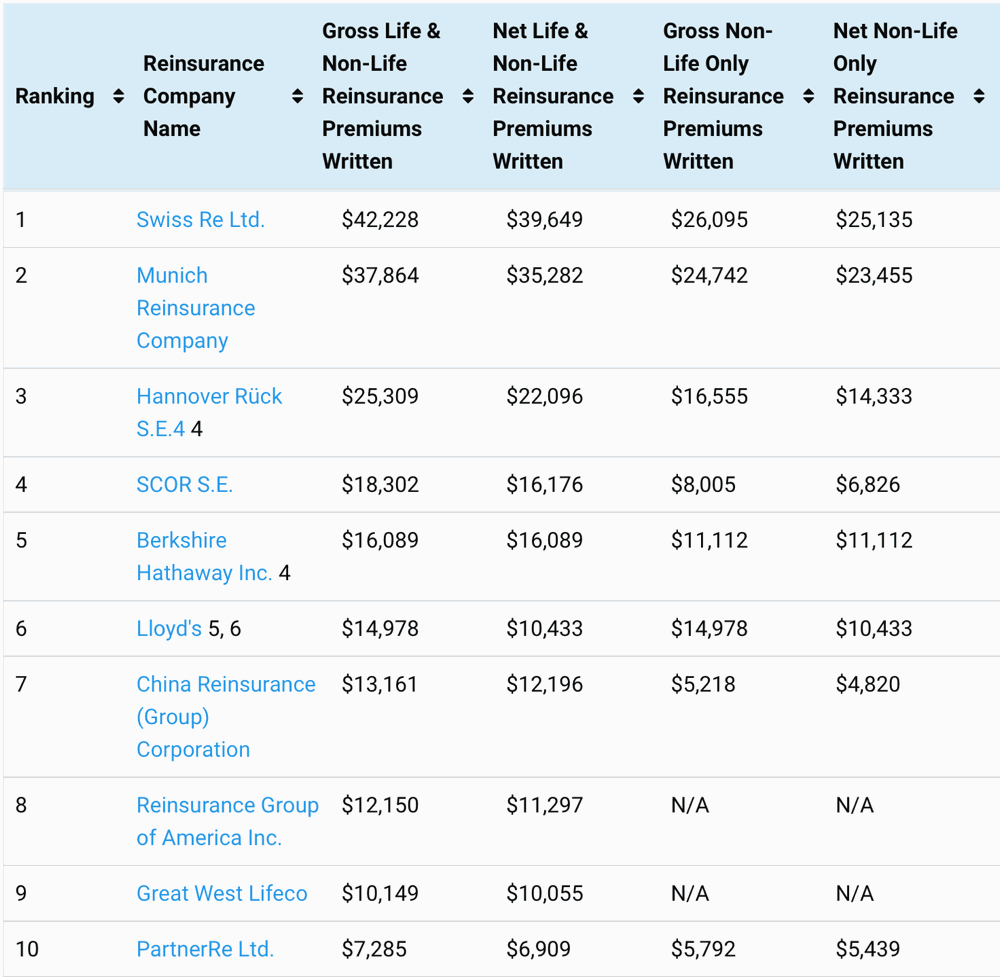Open the Munich Reinsurance Company link
The image size is (1000, 977).
[195, 307]
